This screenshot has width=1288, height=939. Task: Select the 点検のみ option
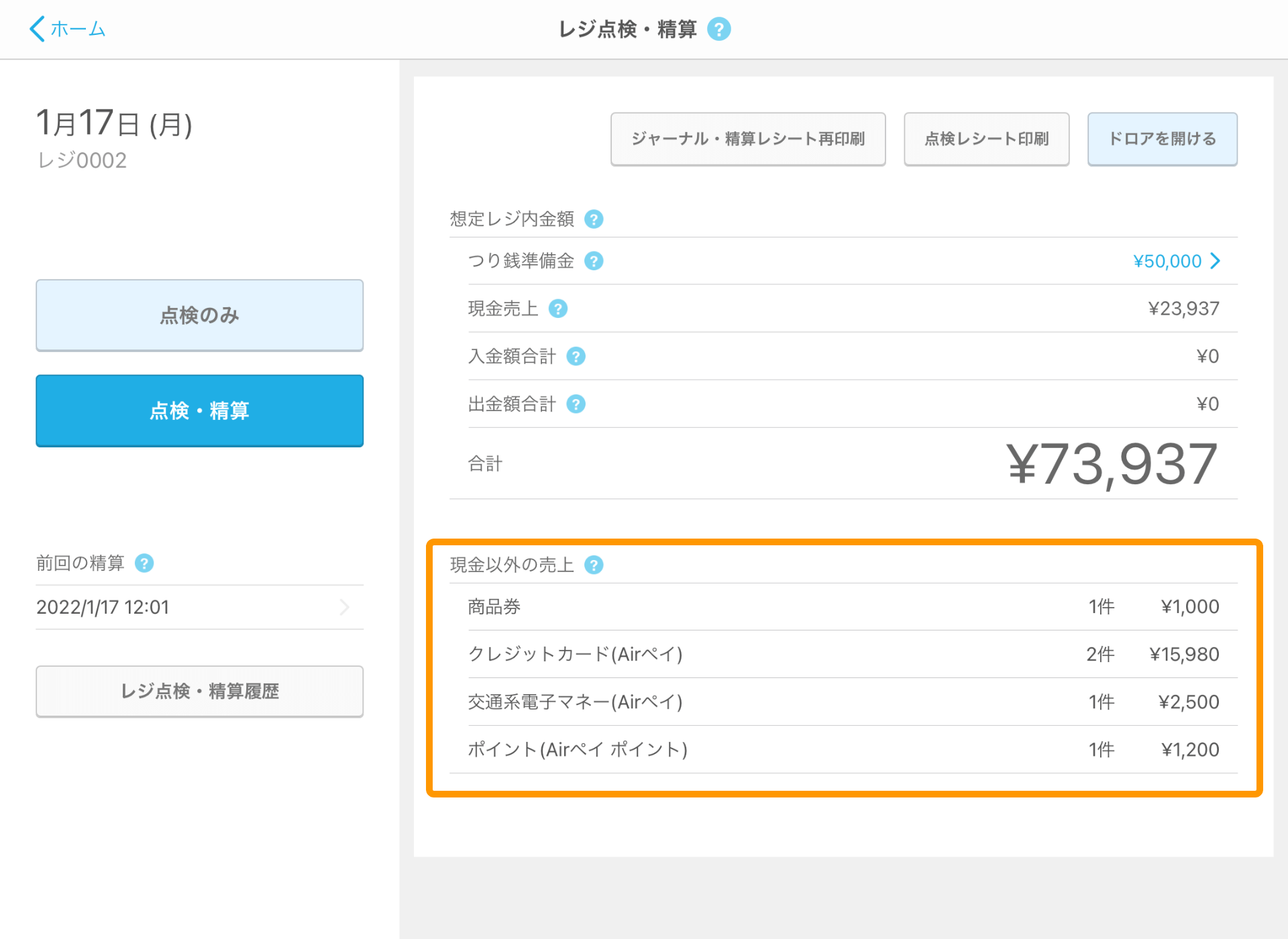[x=199, y=315]
